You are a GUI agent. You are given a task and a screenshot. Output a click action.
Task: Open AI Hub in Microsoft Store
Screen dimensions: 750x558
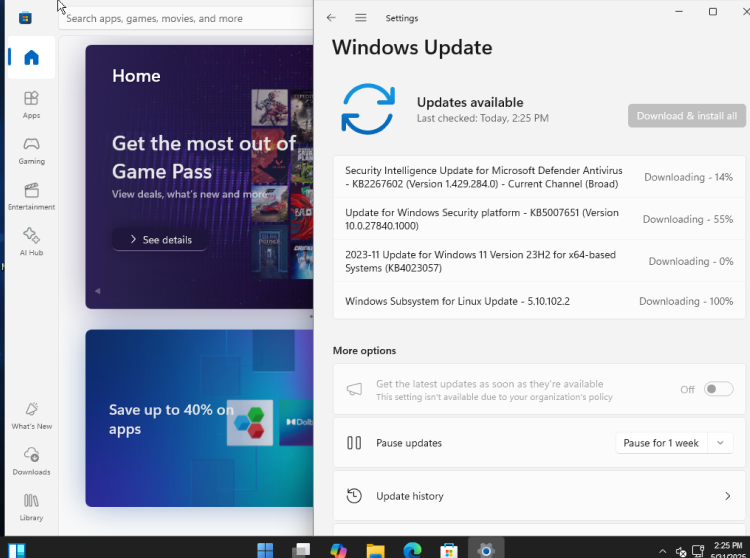31,241
